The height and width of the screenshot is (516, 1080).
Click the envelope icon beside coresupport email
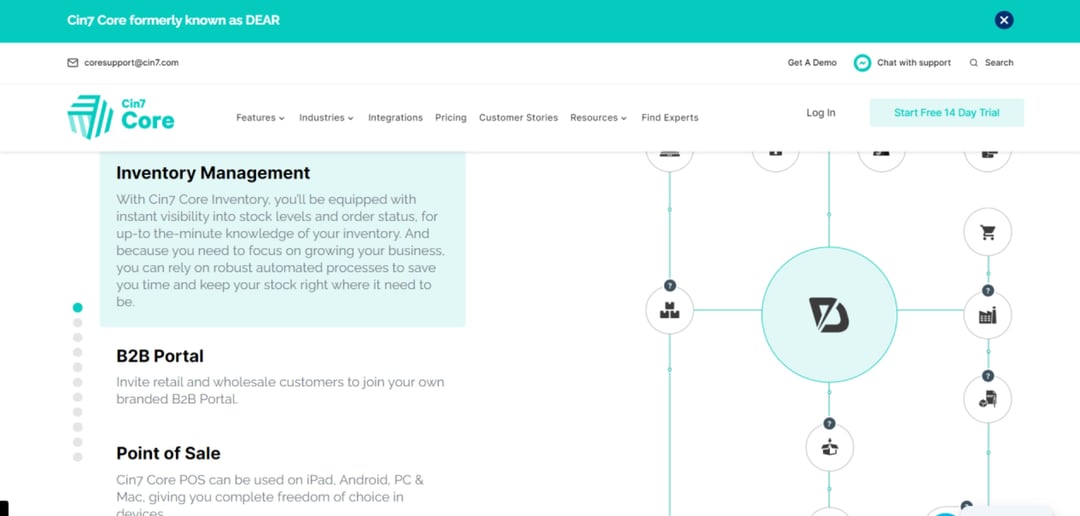click(x=72, y=63)
